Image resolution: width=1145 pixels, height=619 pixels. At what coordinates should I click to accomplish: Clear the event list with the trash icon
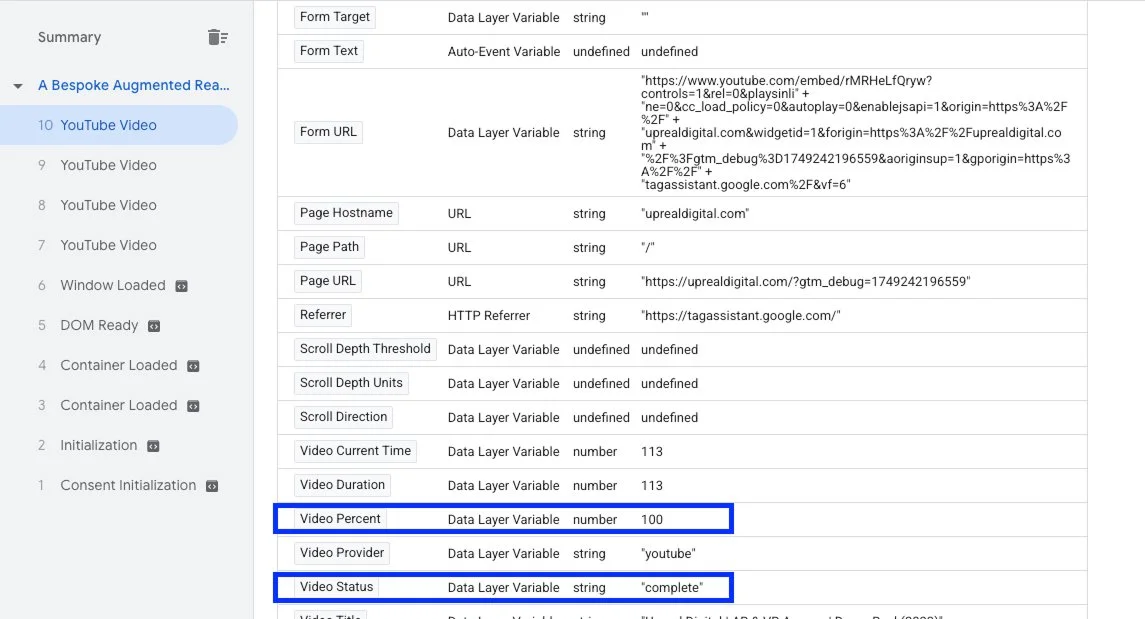click(x=218, y=37)
